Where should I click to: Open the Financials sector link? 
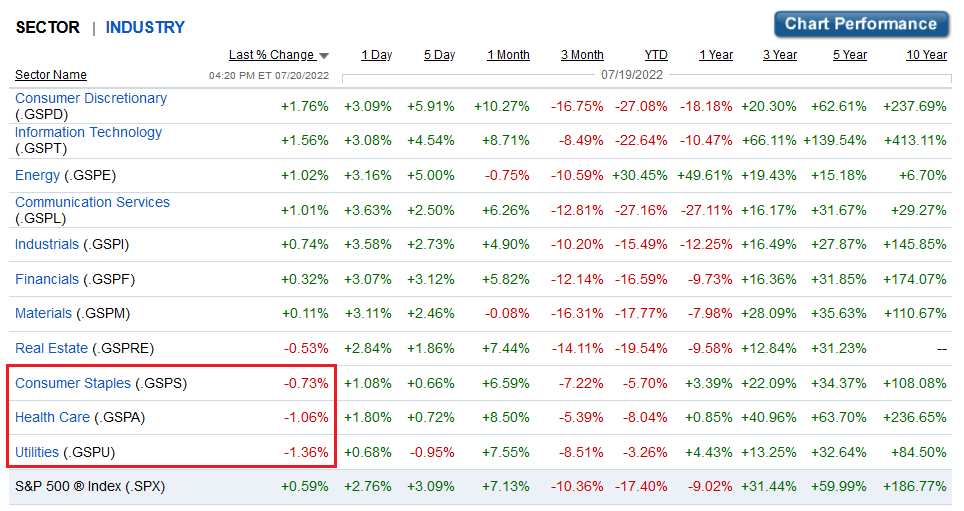pyautogui.click(x=47, y=279)
